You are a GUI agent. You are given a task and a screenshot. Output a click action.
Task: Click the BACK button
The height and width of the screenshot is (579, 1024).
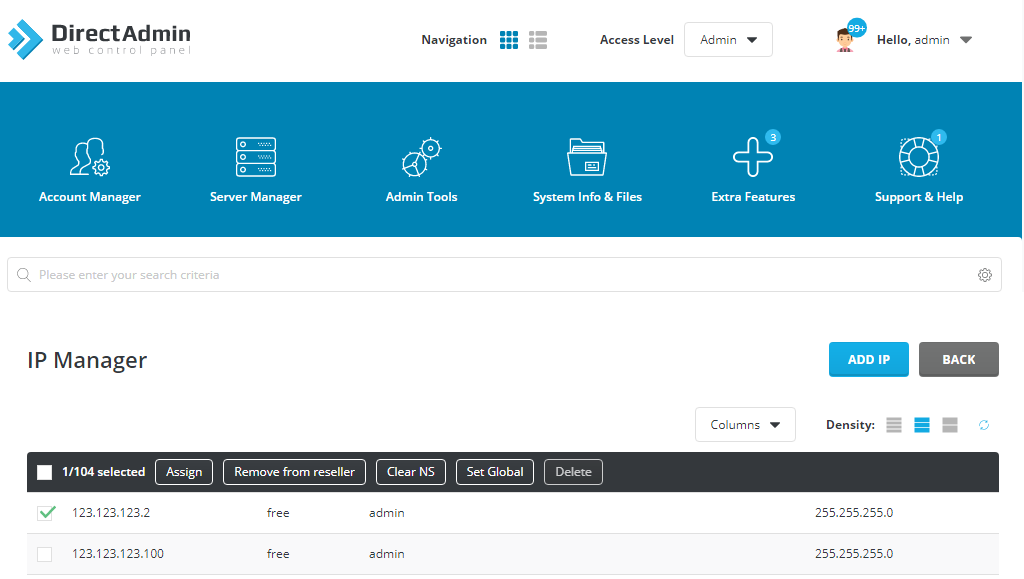[959, 360]
